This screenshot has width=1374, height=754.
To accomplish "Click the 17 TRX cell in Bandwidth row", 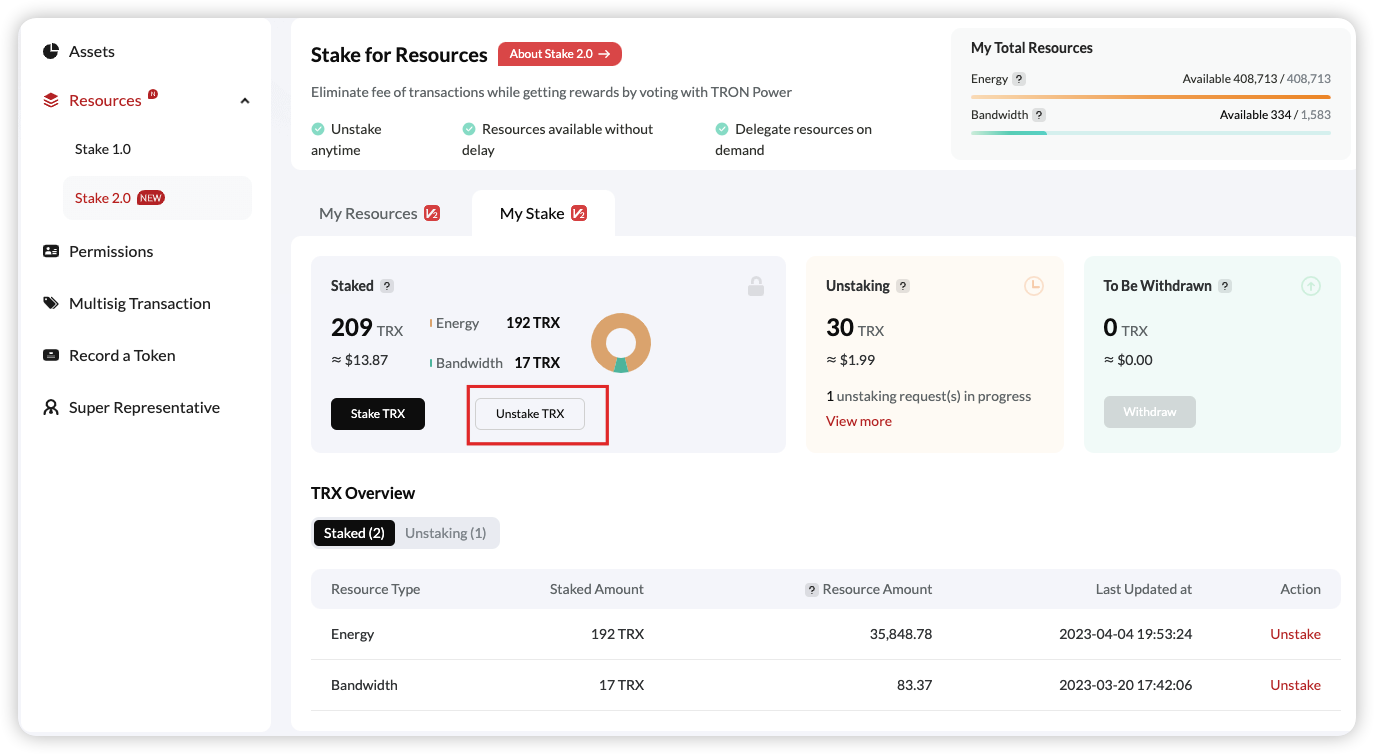I will pos(622,685).
